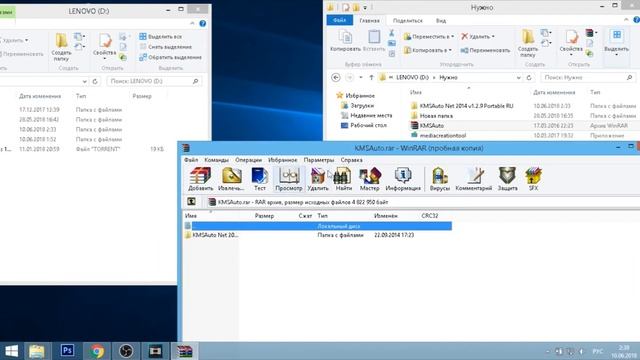Click Переименовать in Нужно window ribbon
The height and width of the screenshot is (360, 640).
pyautogui.click(x=485, y=50)
